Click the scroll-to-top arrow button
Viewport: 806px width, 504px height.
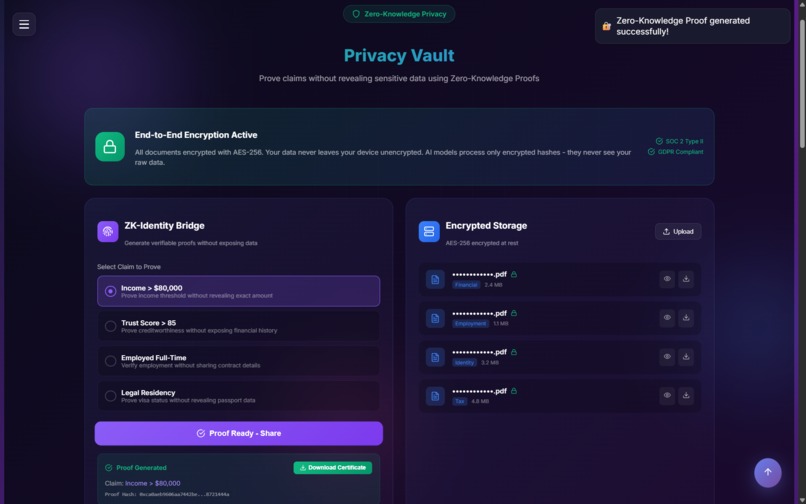pyautogui.click(x=767, y=472)
